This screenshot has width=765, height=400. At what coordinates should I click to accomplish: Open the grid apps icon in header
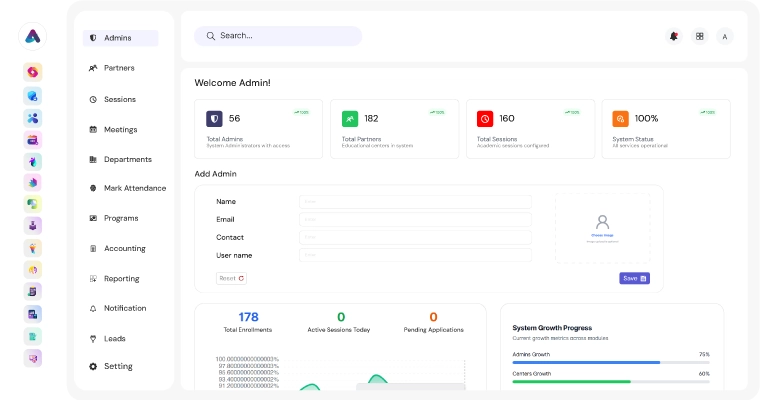click(x=700, y=36)
